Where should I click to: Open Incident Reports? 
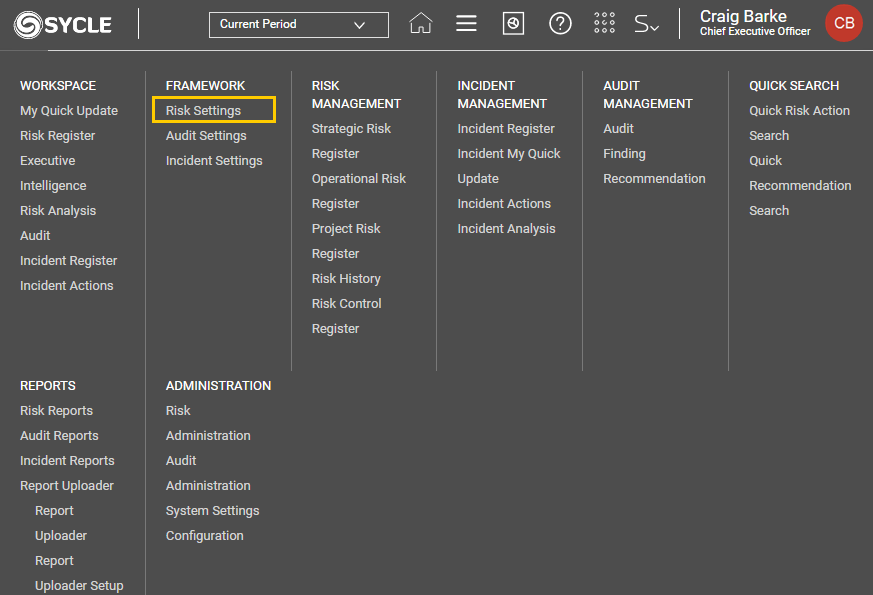[x=67, y=461]
